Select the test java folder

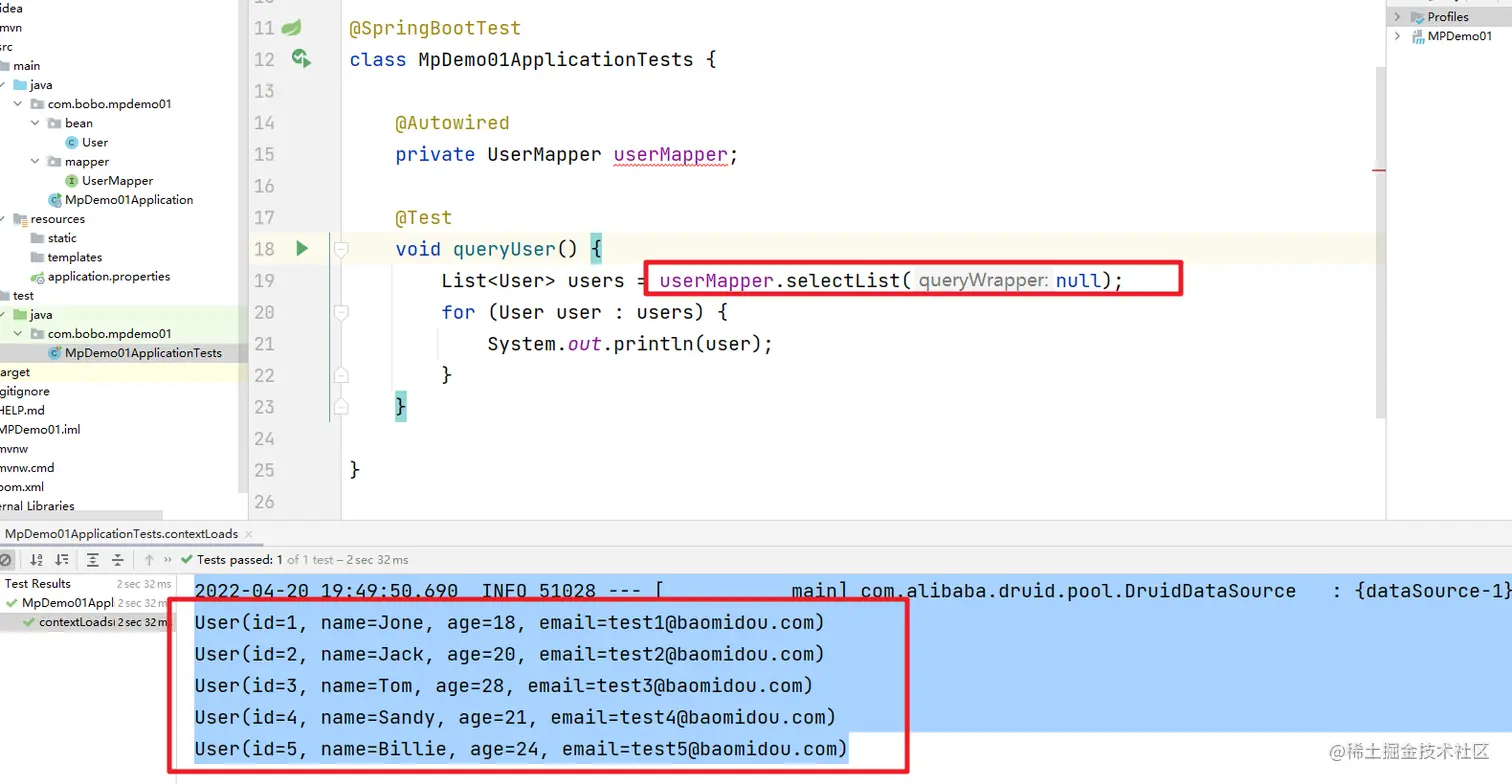(x=41, y=314)
